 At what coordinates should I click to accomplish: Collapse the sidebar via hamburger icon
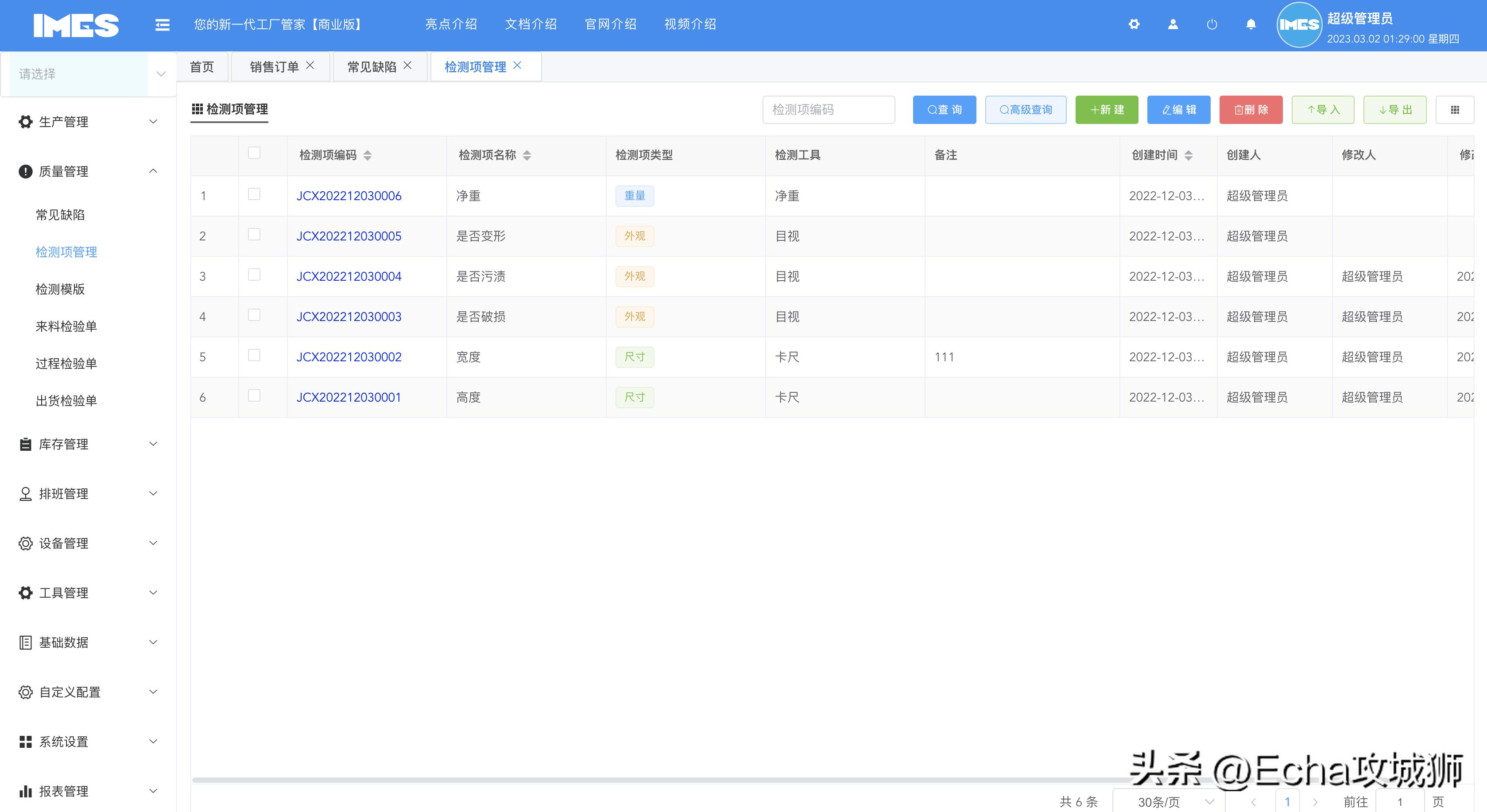point(162,24)
